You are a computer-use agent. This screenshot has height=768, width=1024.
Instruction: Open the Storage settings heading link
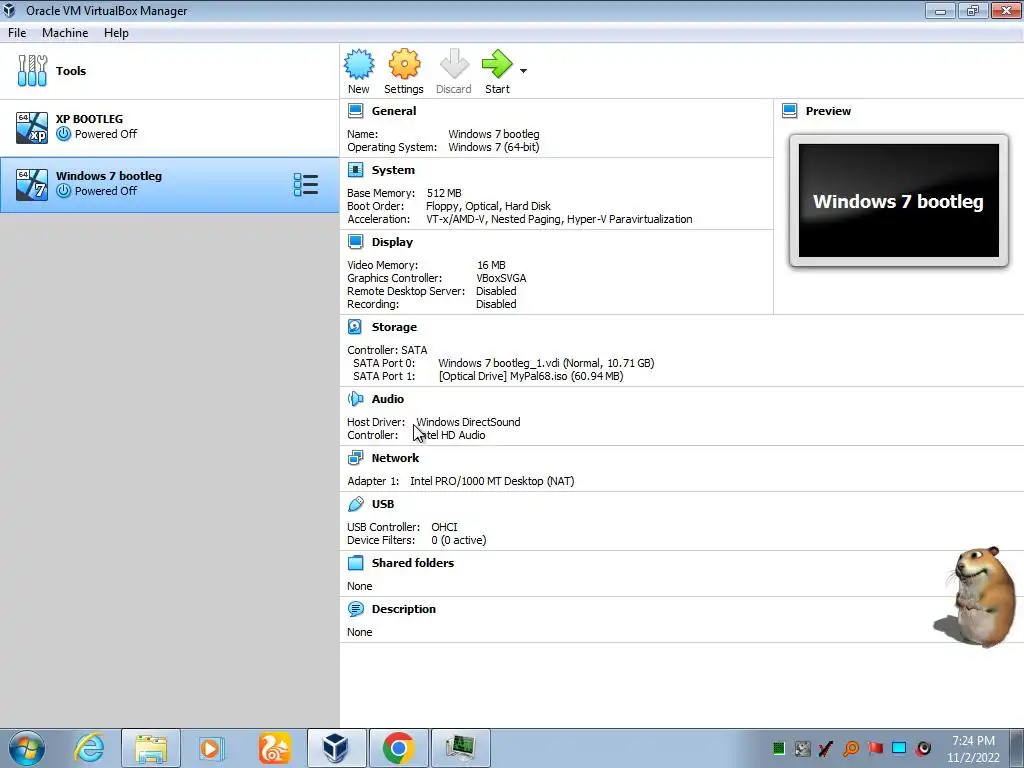click(x=394, y=327)
